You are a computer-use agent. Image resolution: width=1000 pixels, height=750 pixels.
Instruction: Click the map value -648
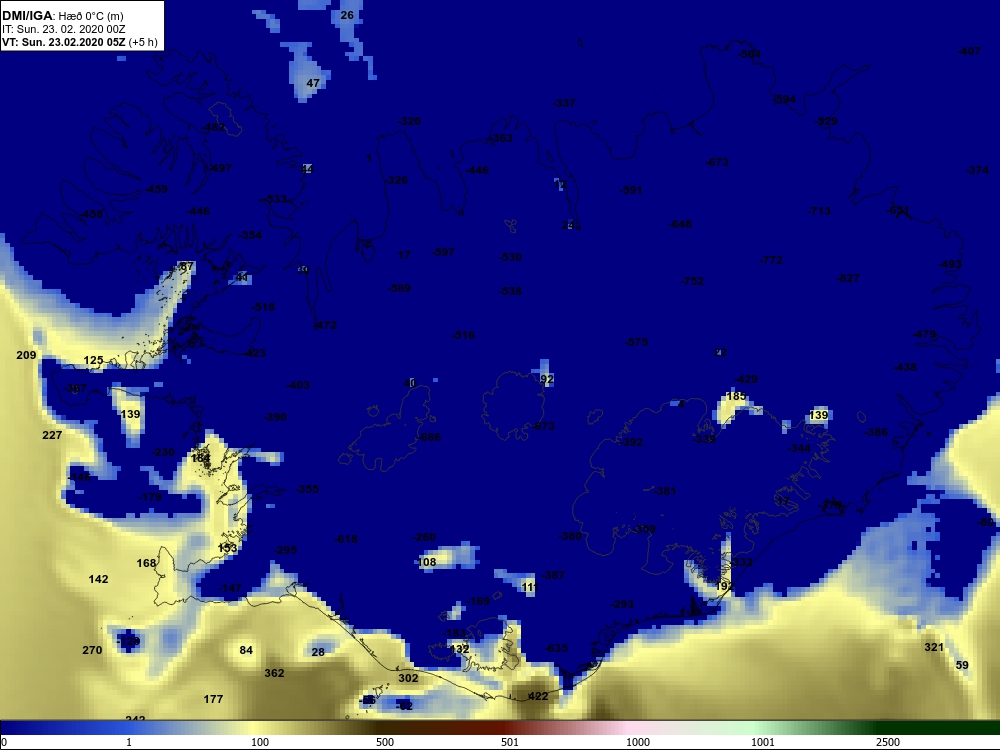[680, 224]
